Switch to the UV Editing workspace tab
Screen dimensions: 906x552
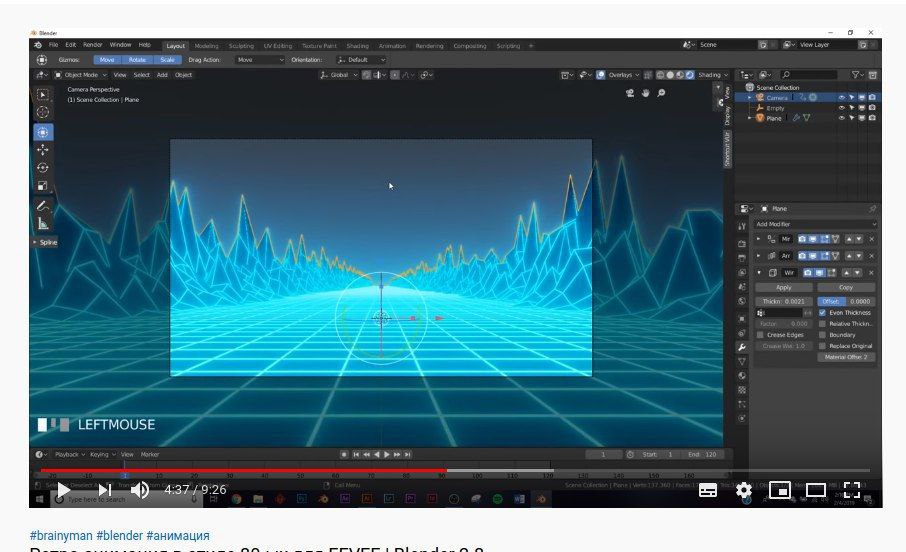pos(277,46)
